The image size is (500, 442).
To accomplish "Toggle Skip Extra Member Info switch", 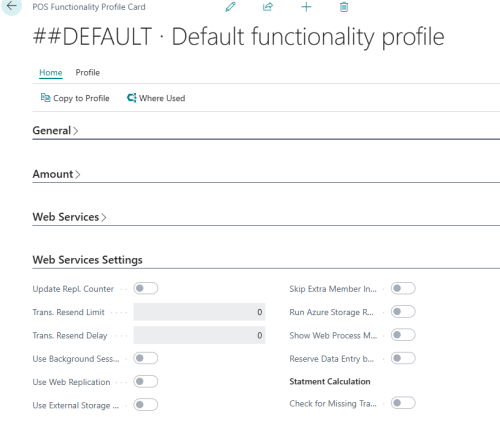I will pyautogui.click(x=403, y=288).
